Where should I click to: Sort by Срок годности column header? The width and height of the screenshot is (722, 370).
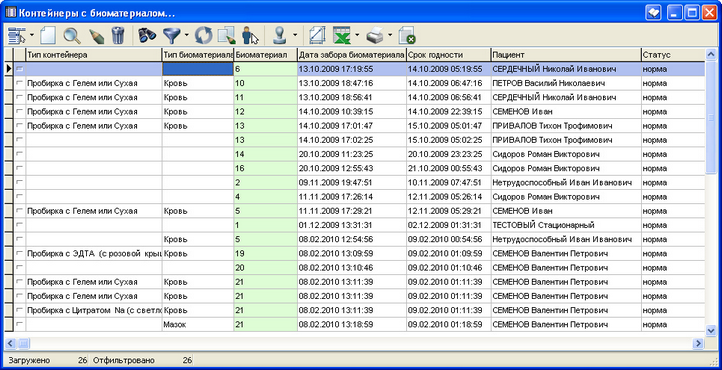448,55
